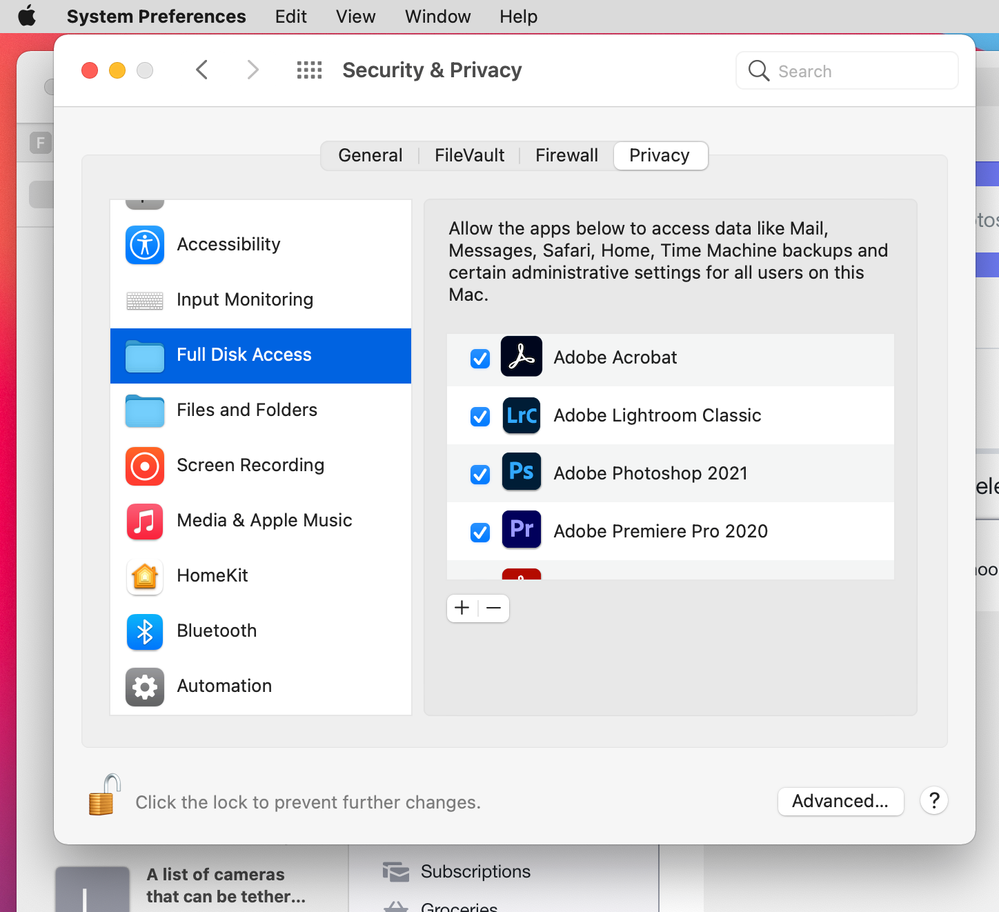Click the Photoshop Ps icon
The width and height of the screenshot is (999, 912).
click(x=521, y=472)
